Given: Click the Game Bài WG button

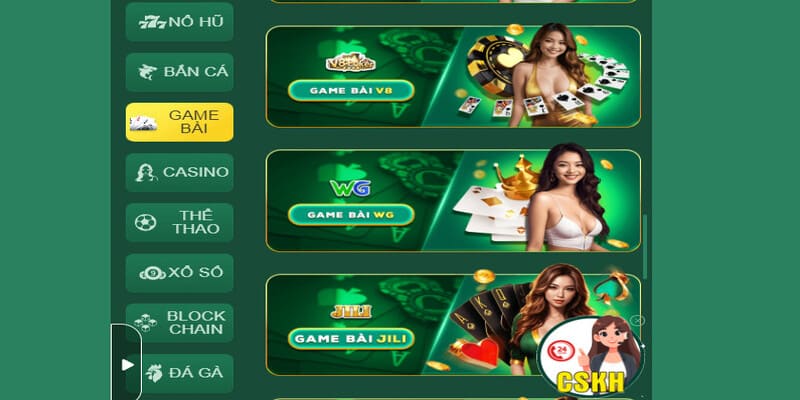Looking at the screenshot, I should [x=351, y=215].
